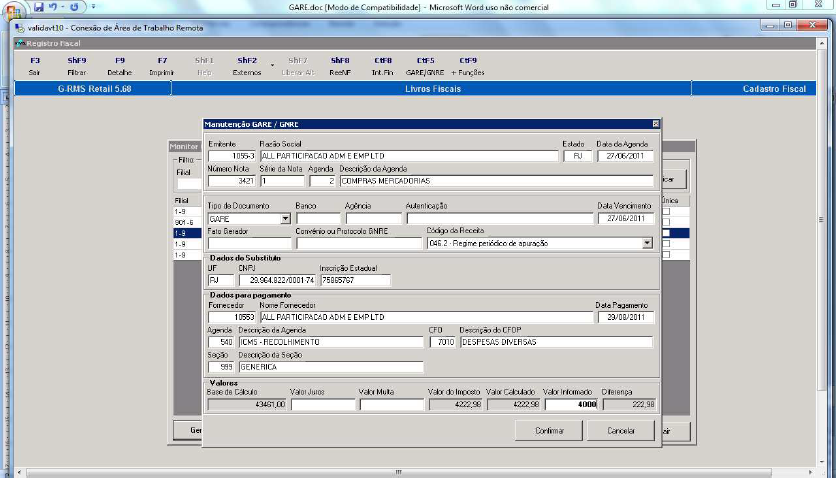Close the Manutenção GARE / GNRE dialog
The image size is (836, 487).
coord(655,124)
